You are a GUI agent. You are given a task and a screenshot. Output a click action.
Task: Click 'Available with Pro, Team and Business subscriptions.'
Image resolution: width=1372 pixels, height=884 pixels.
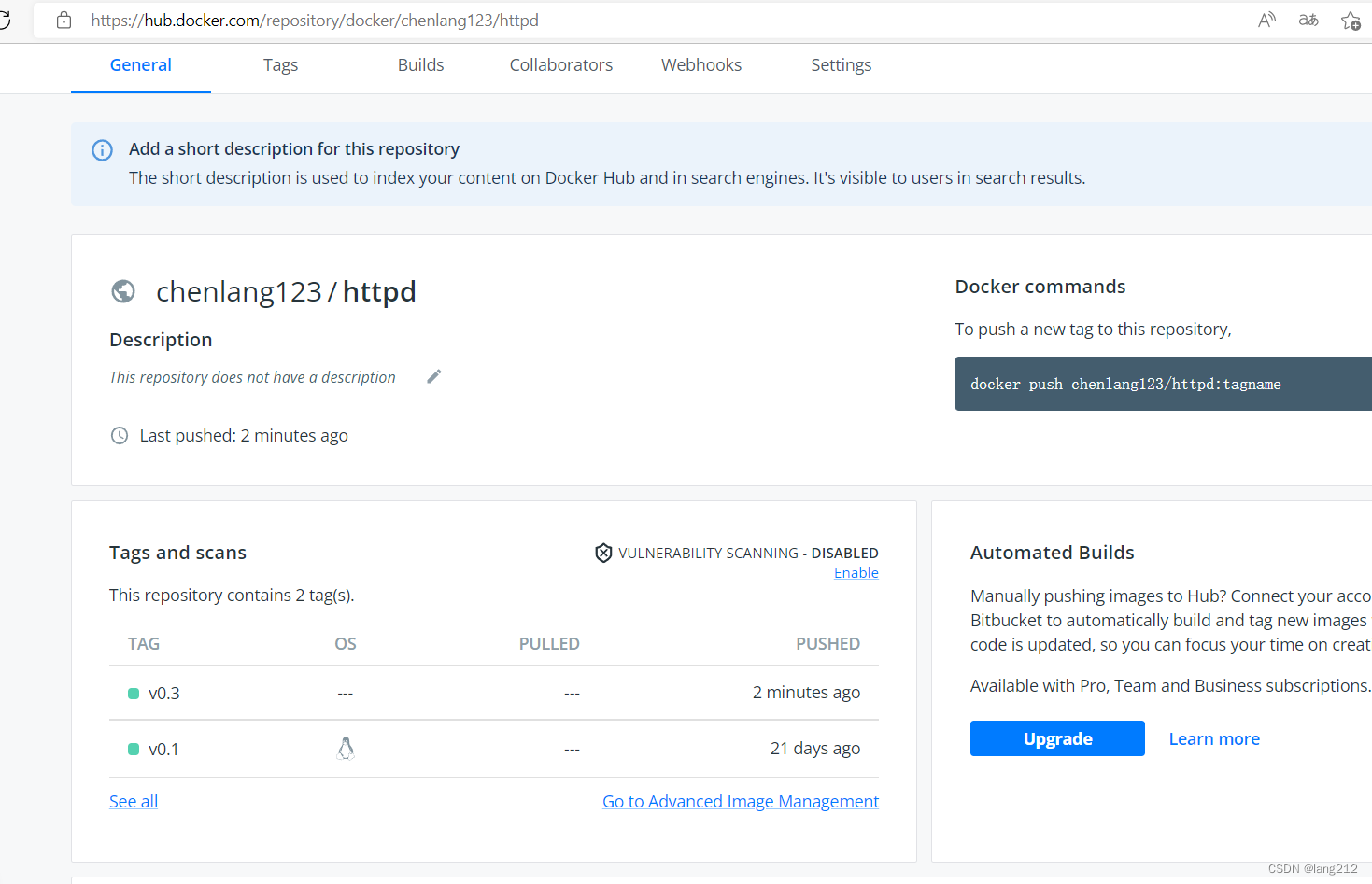(1170, 686)
